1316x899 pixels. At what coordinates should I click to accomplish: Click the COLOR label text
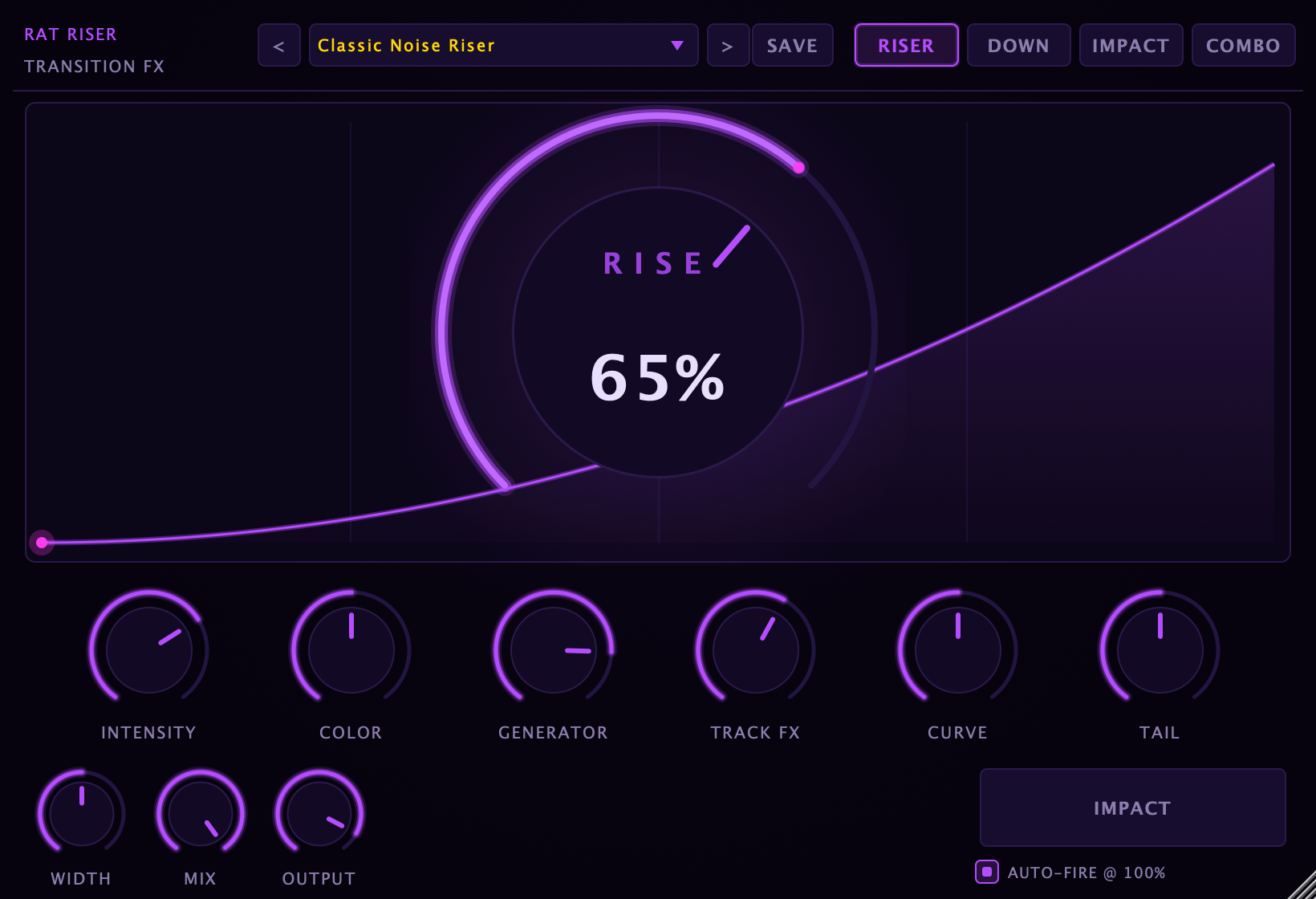[x=351, y=733]
